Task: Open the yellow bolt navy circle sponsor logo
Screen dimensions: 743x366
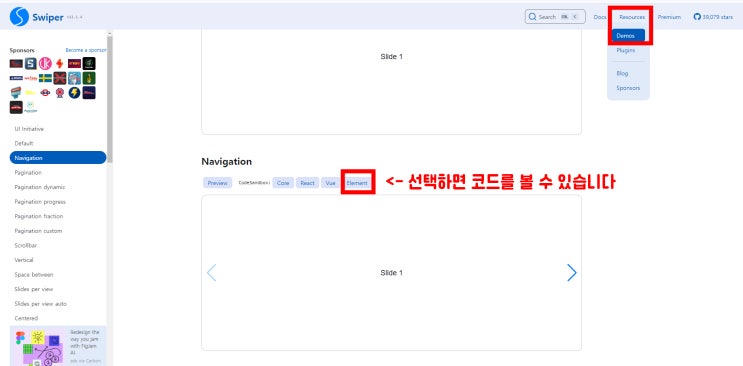Action: point(74,92)
